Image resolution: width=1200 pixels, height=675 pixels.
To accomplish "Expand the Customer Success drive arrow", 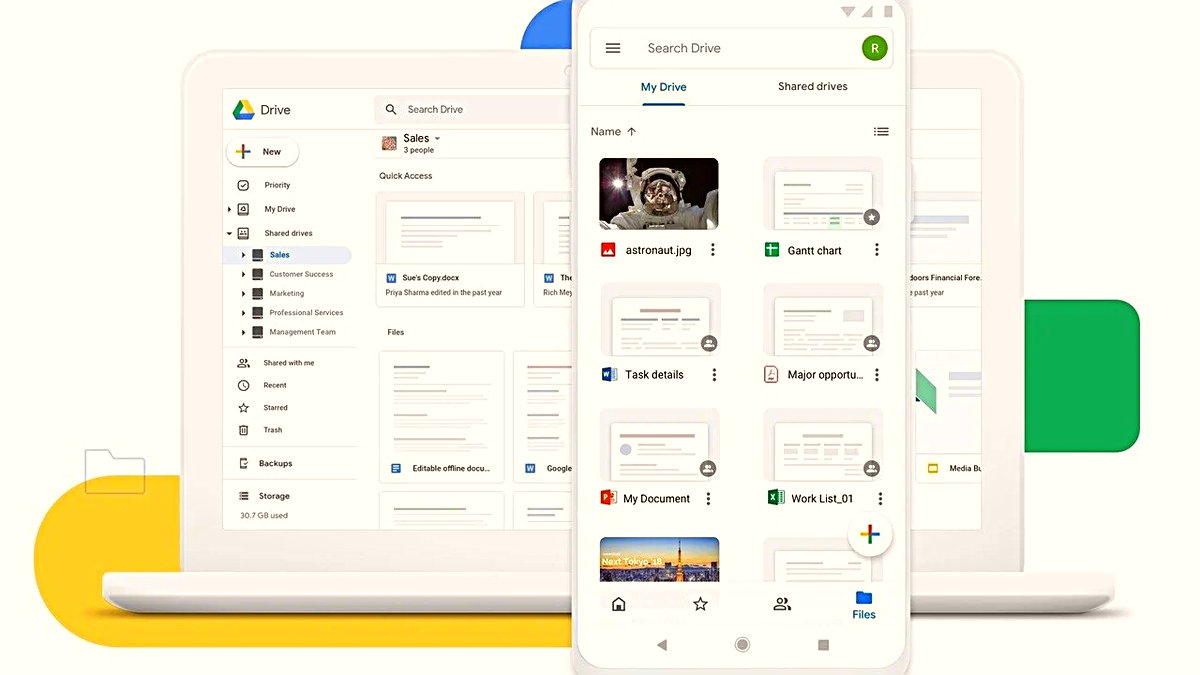I will coord(243,274).
